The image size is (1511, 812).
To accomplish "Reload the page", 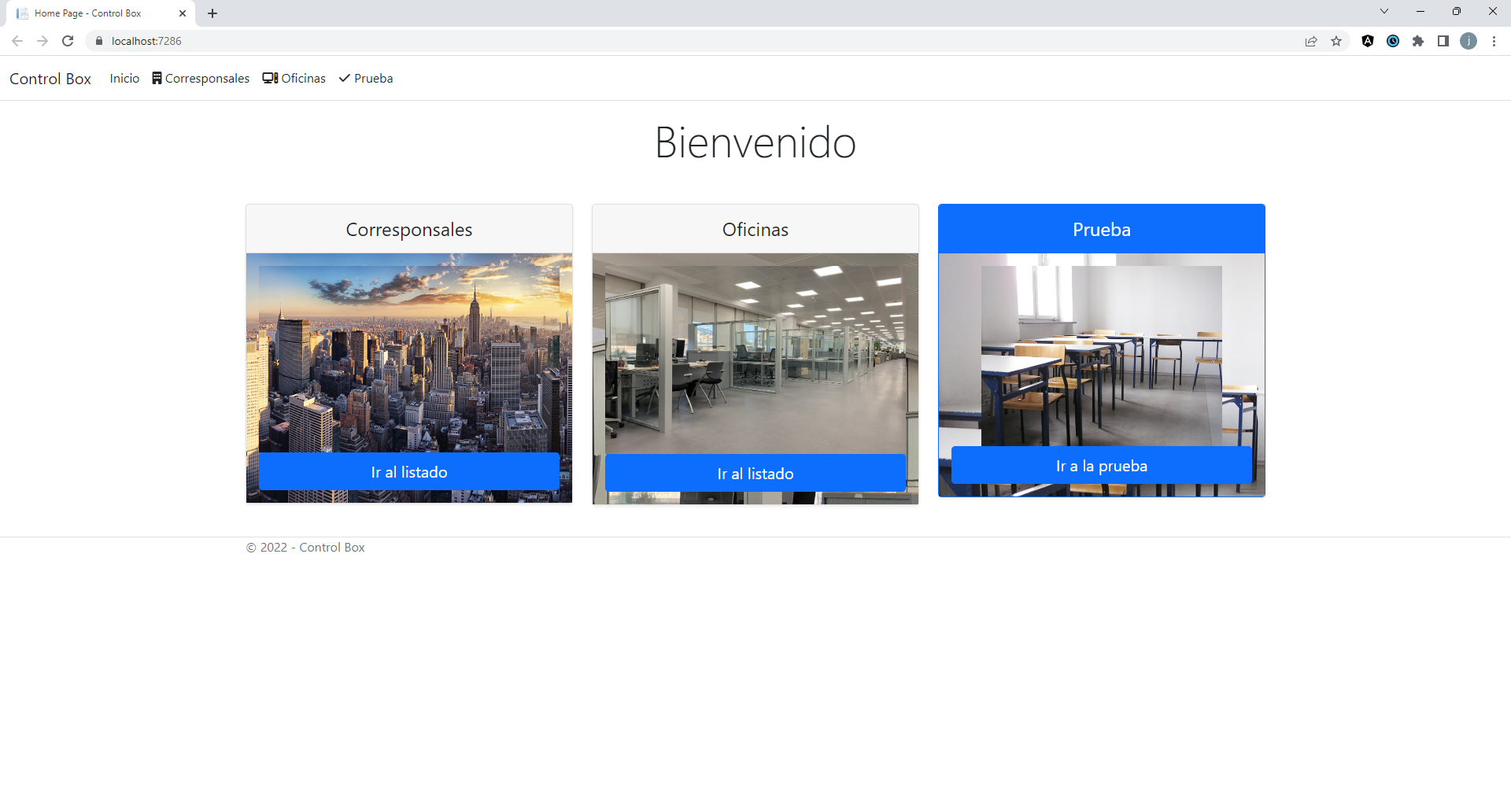I will 68,40.
